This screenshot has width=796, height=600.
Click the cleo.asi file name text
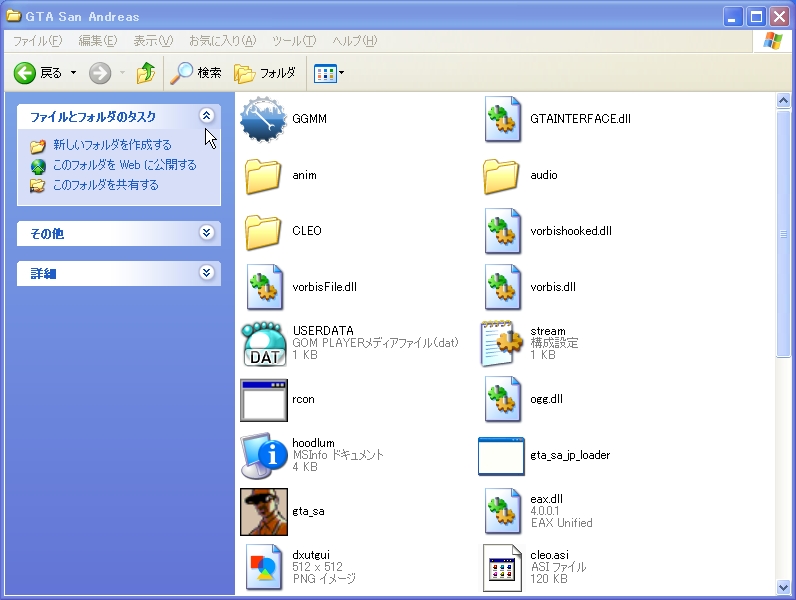pos(549,555)
